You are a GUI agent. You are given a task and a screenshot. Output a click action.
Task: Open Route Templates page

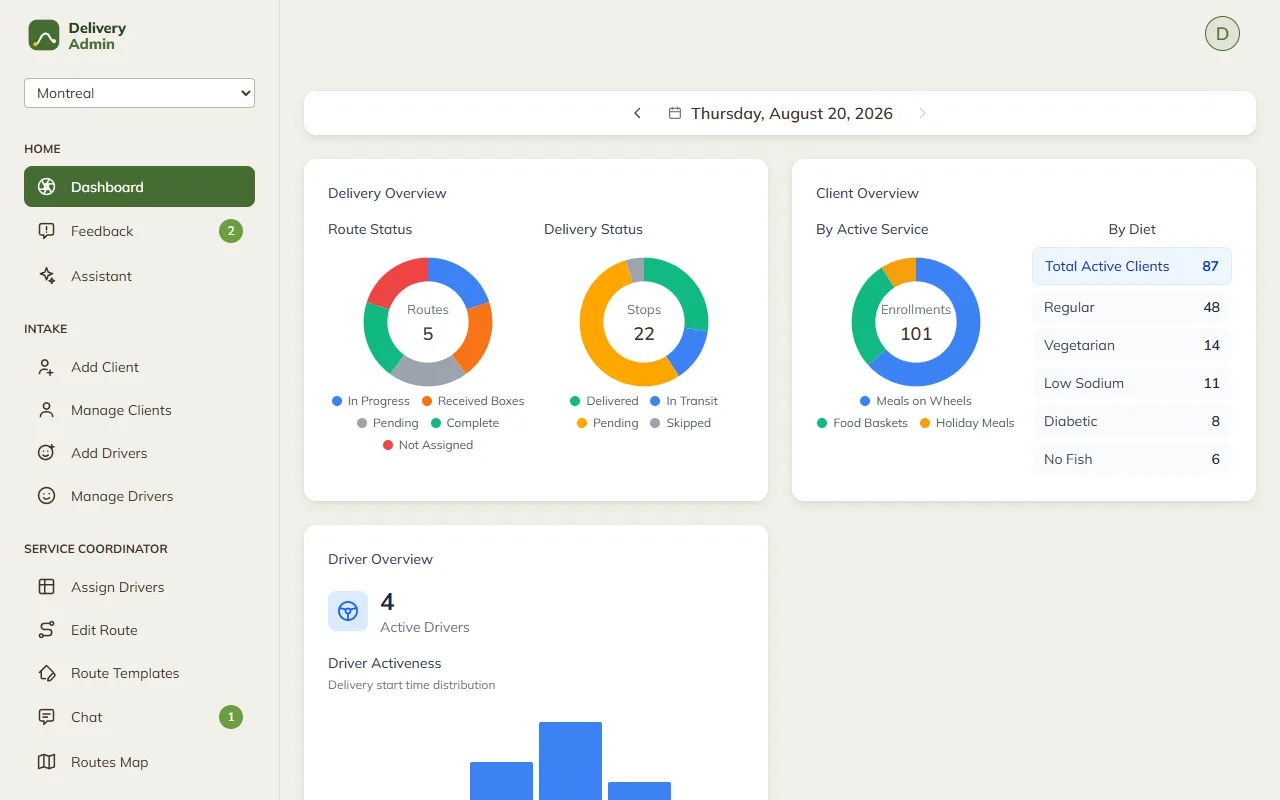[139, 673]
